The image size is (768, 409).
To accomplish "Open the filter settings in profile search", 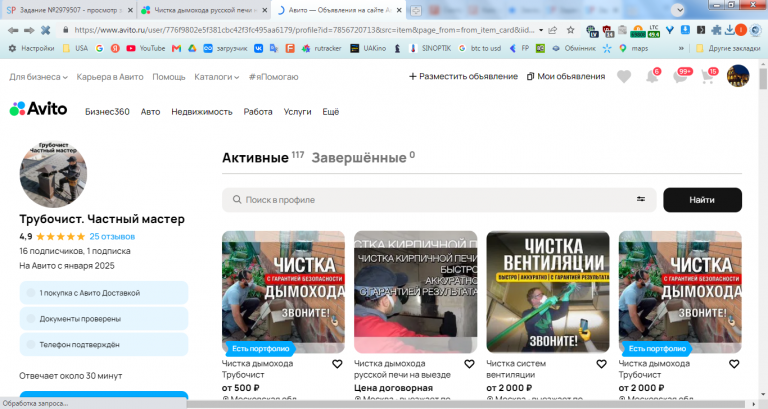I will [641, 199].
